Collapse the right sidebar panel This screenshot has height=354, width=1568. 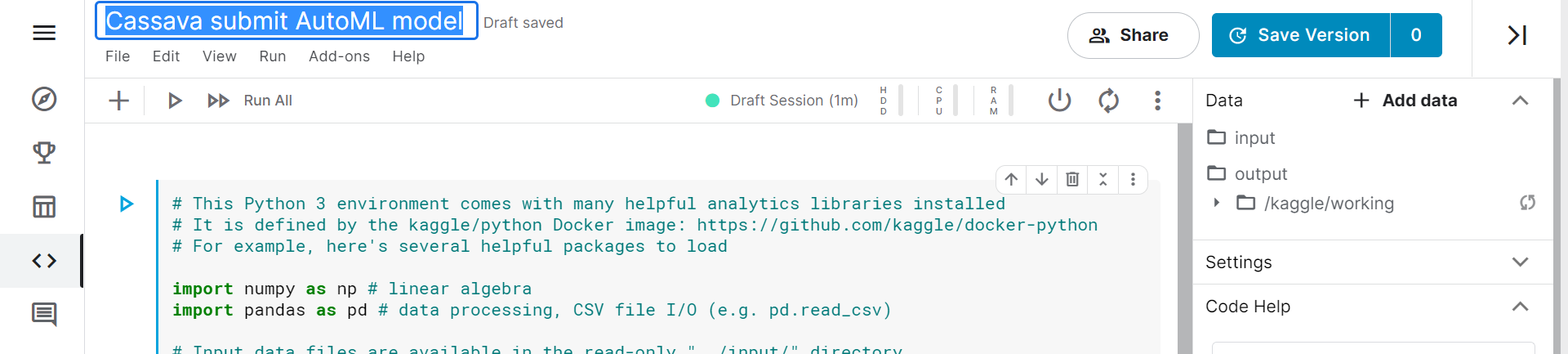click(x=1517, y=35)
